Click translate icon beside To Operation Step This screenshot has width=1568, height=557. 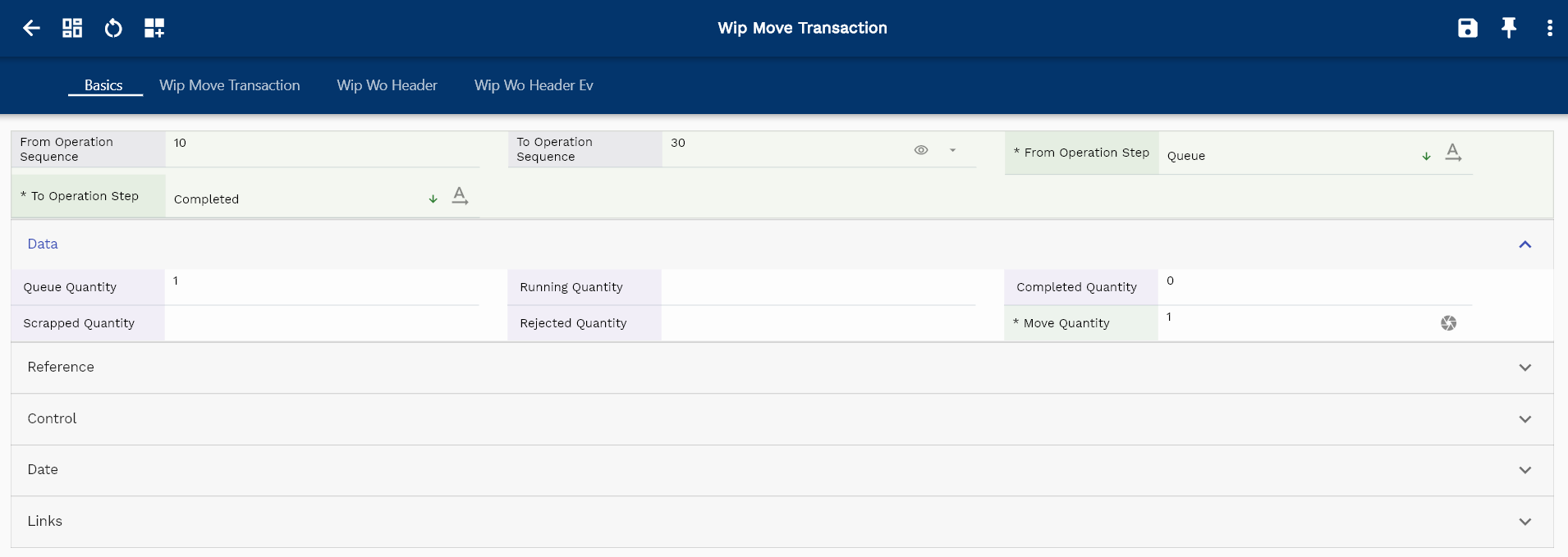click(460, 196)
